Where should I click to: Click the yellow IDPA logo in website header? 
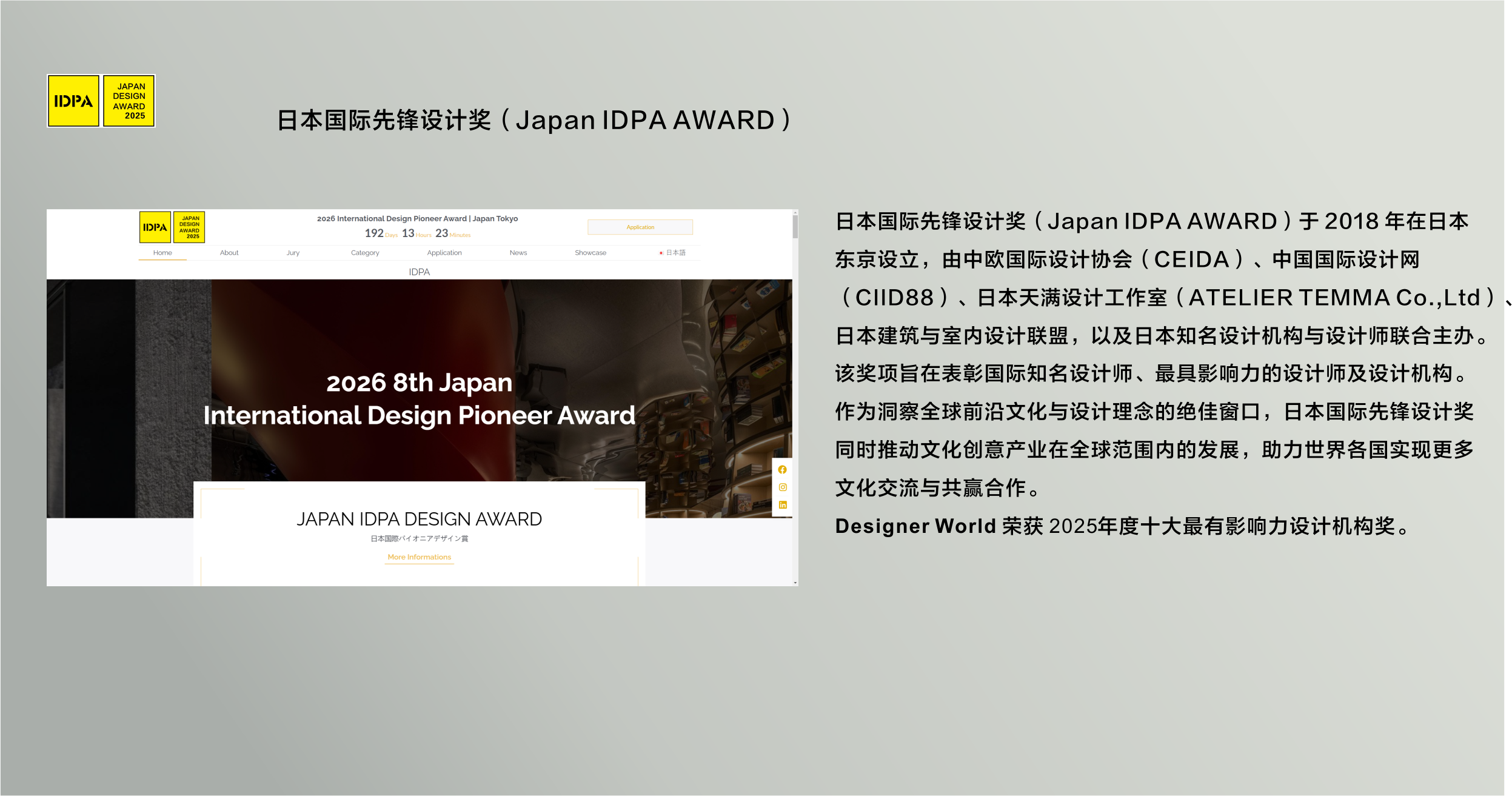[x=155, y=227]
